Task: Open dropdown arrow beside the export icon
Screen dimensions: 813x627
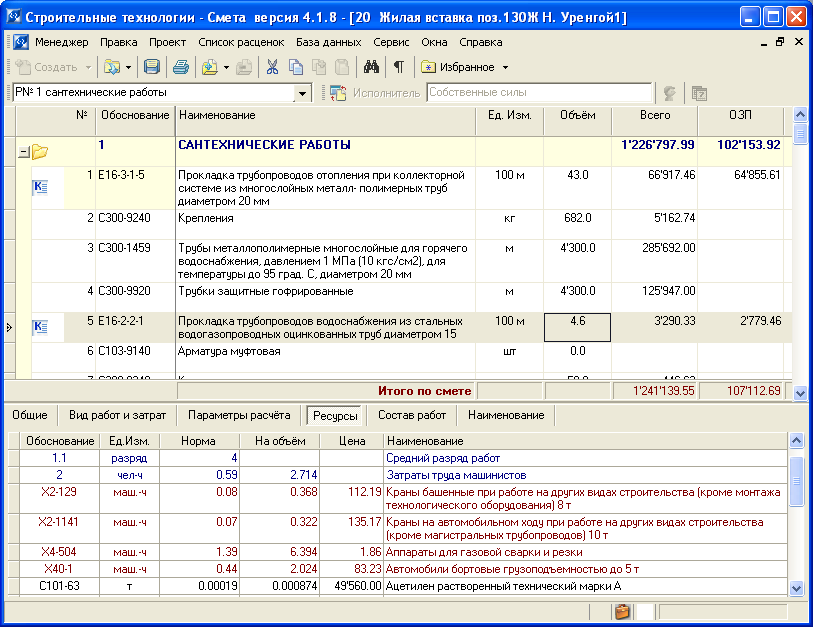Action: coord(226,67)
